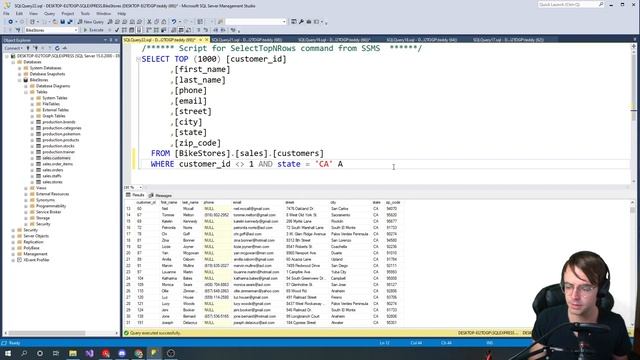Select the production.pokemon table
This screenshot has height=360, width=640.
click(x=61, y=134)
